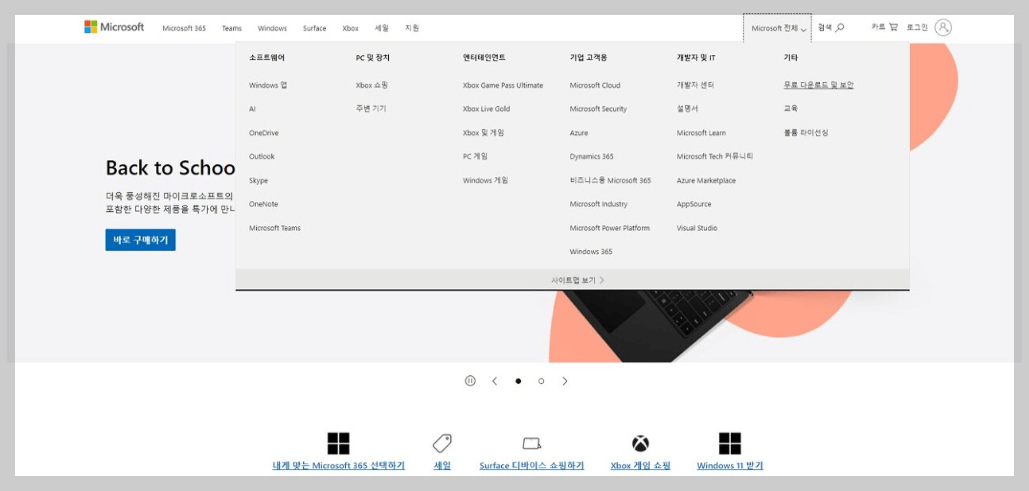Image resolution: width=1029 pixels, height=491 pixels.
Task: Click the account profile avatar icon
Action: pos(943,28)
